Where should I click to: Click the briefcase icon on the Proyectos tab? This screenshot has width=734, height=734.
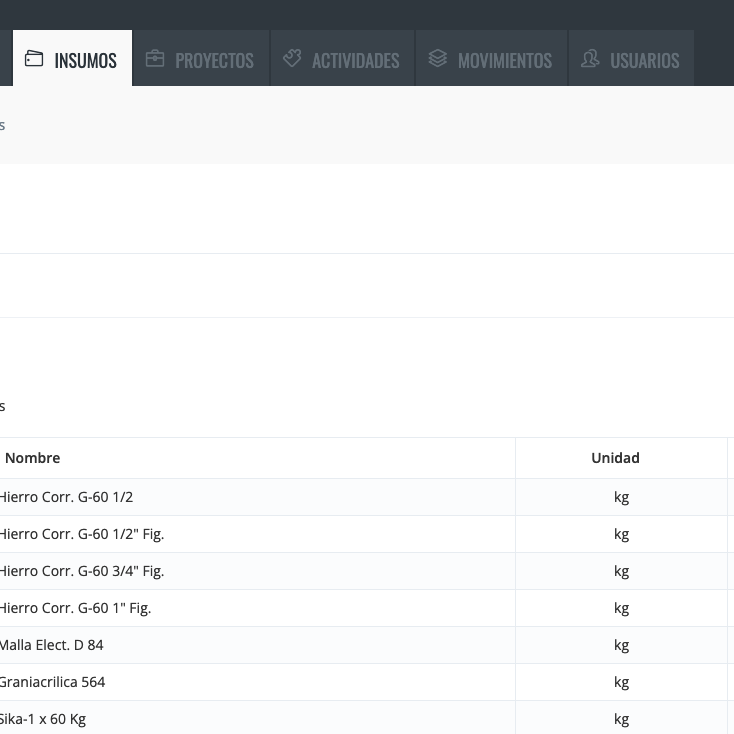click(x=155, y=59)
